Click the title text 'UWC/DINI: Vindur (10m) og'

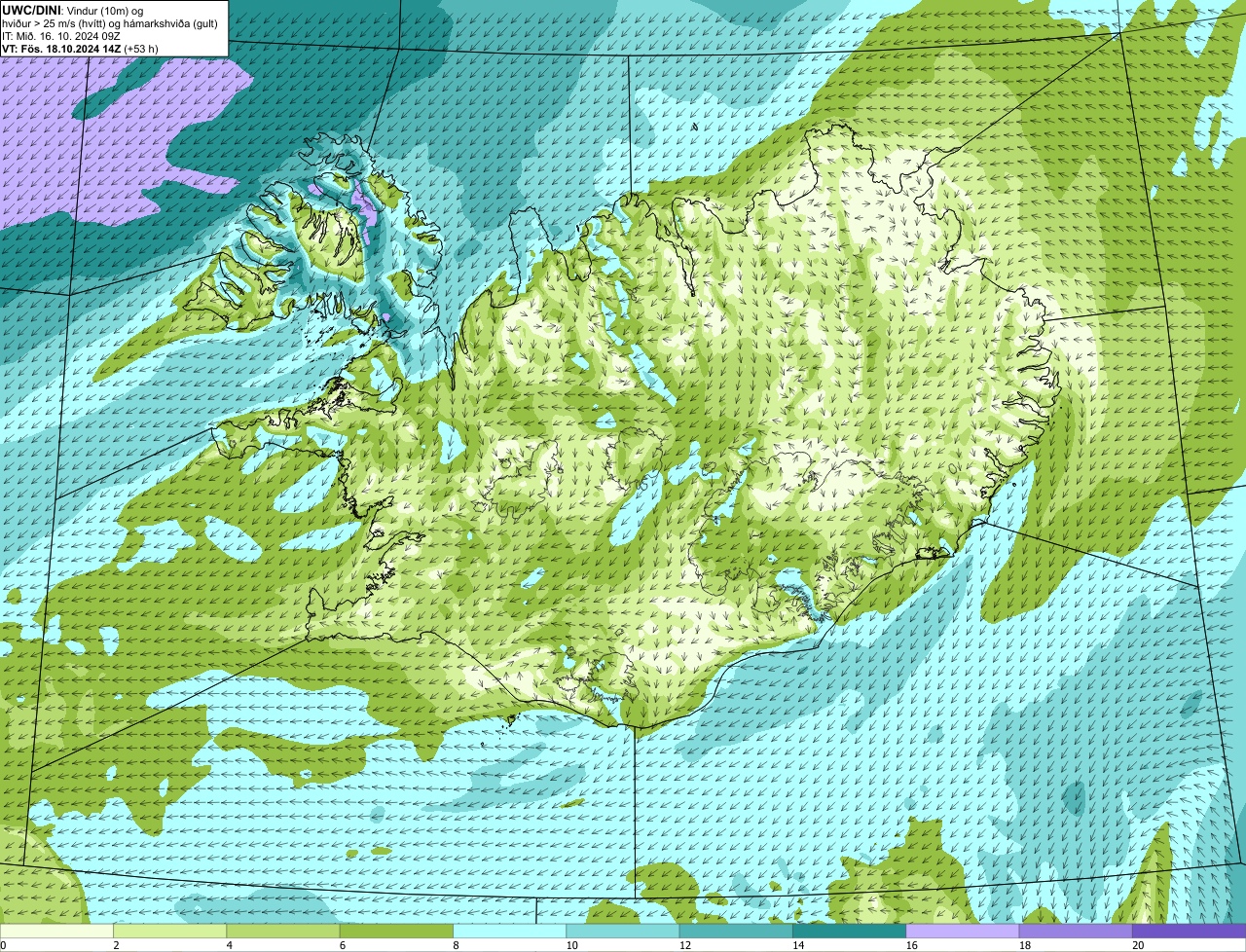coord(73,10)
